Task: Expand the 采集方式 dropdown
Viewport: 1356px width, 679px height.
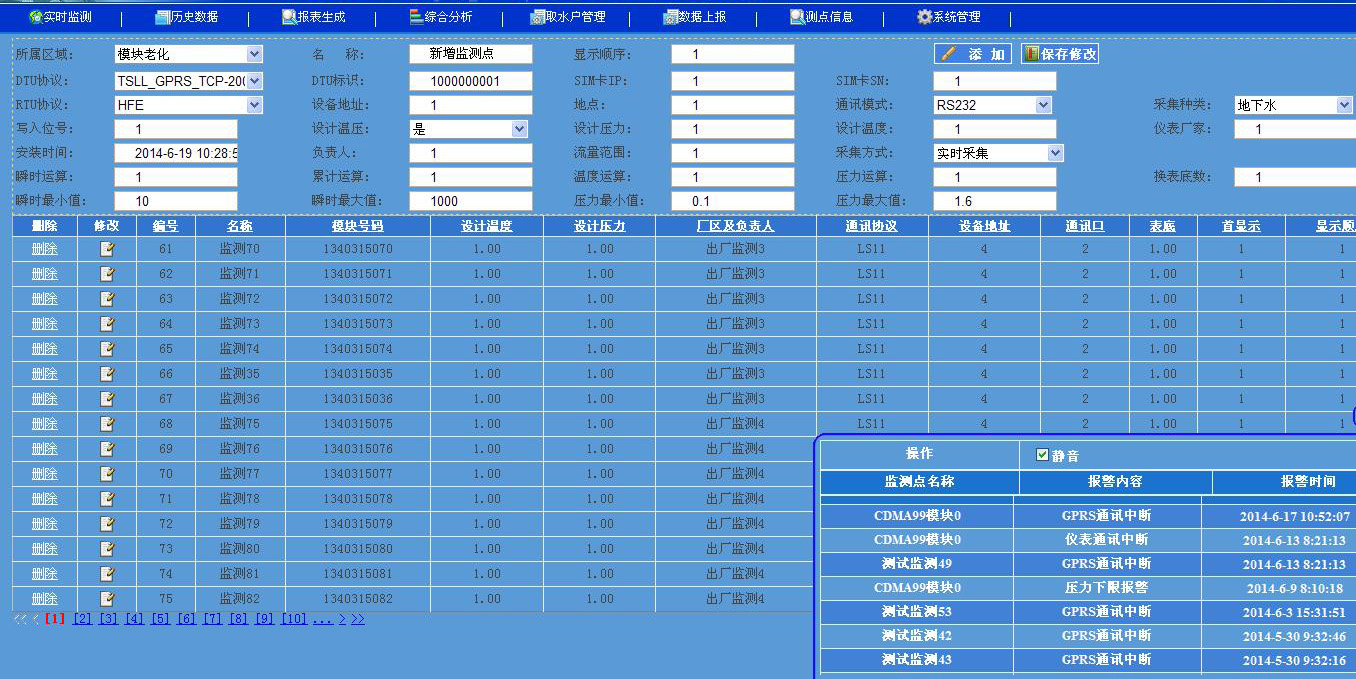Action: 1055,153
